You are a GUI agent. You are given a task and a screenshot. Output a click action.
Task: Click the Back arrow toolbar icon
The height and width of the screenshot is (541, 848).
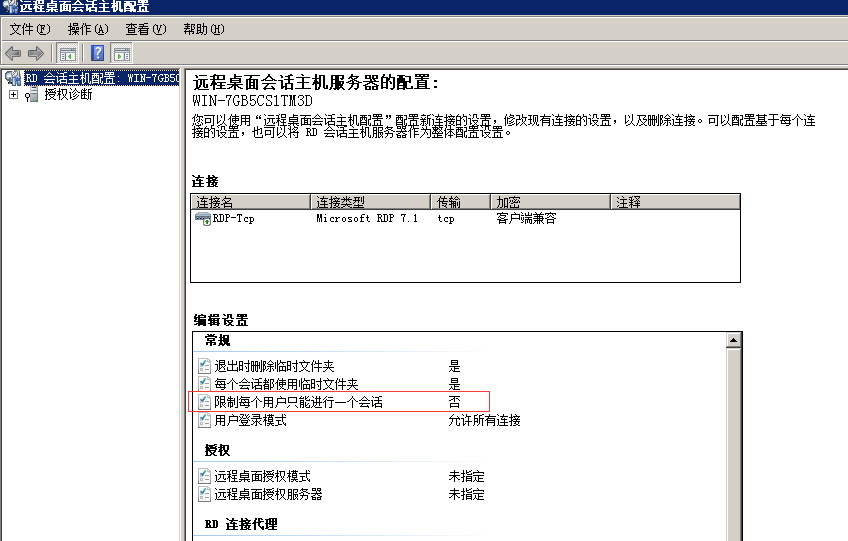coord(12,54)
